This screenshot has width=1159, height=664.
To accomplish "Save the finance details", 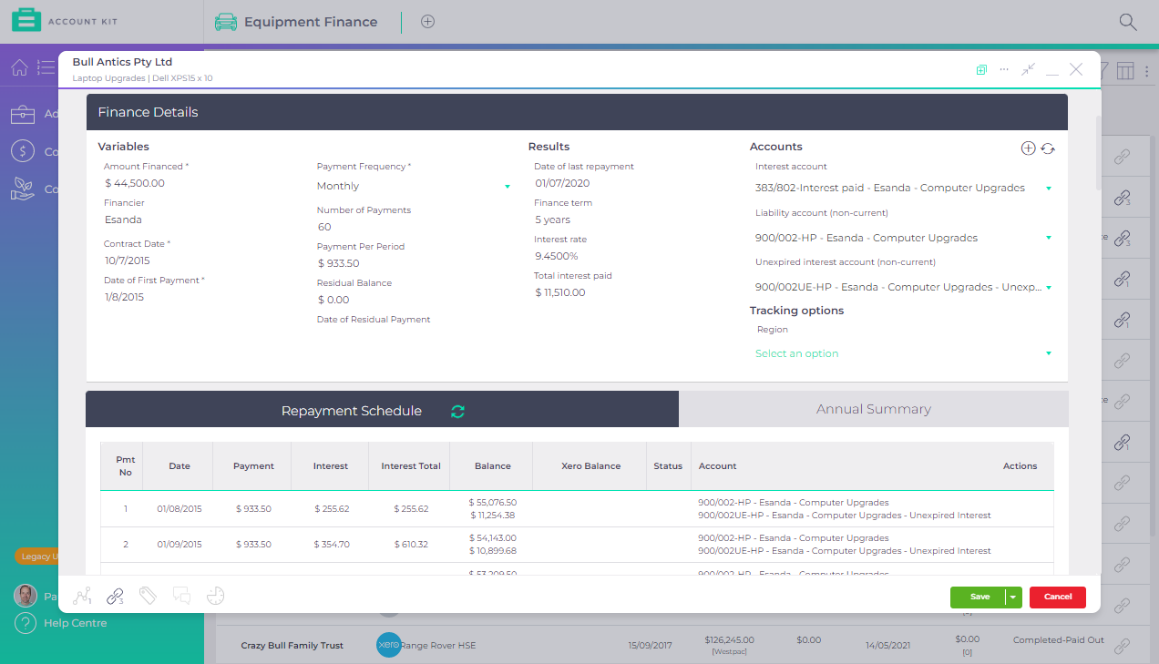I will (978, 596).
